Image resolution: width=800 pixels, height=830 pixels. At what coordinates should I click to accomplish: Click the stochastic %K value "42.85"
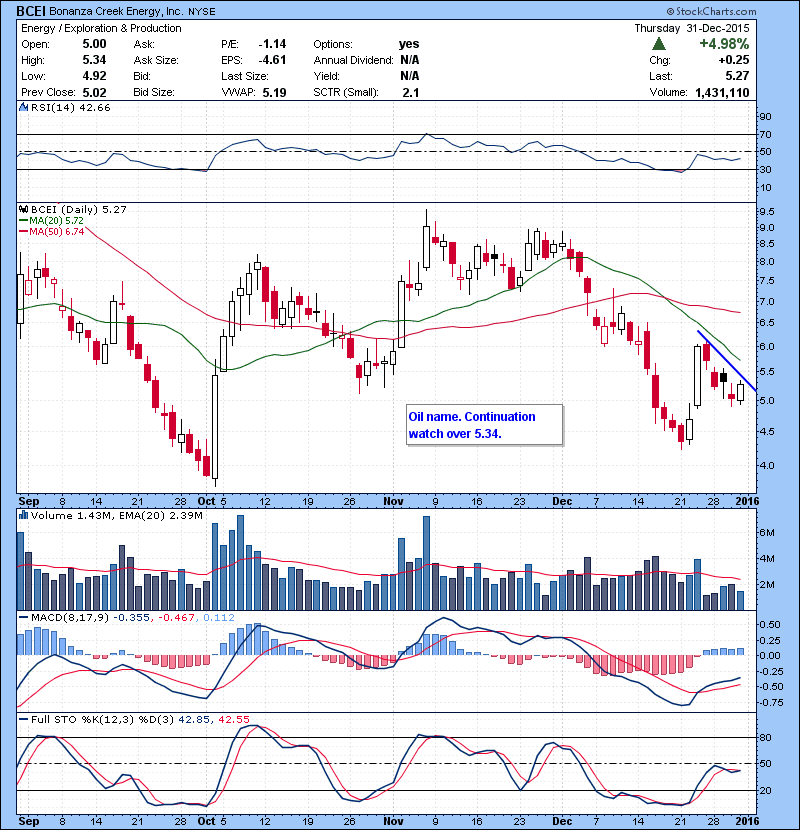coord(195,719)
